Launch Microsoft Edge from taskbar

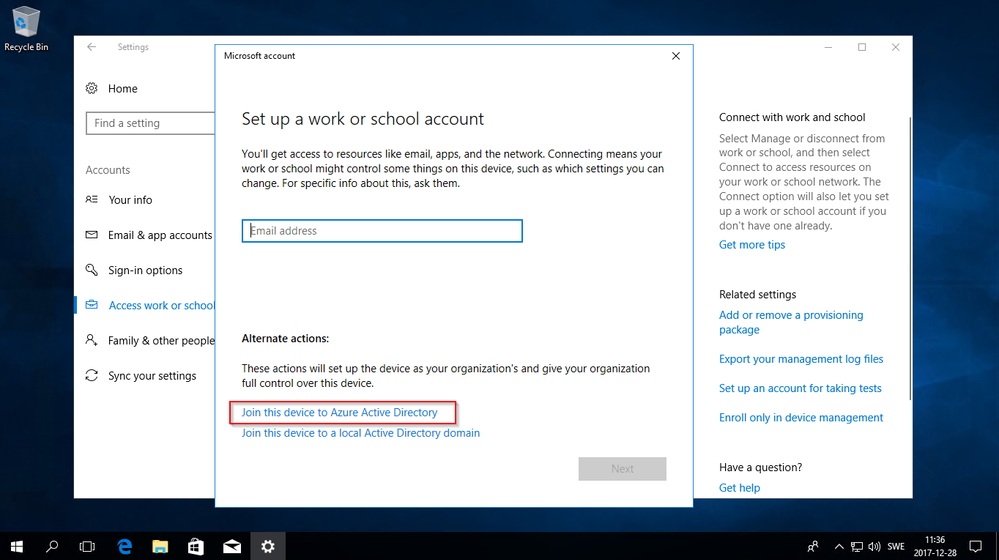click(x=125, y=546)
